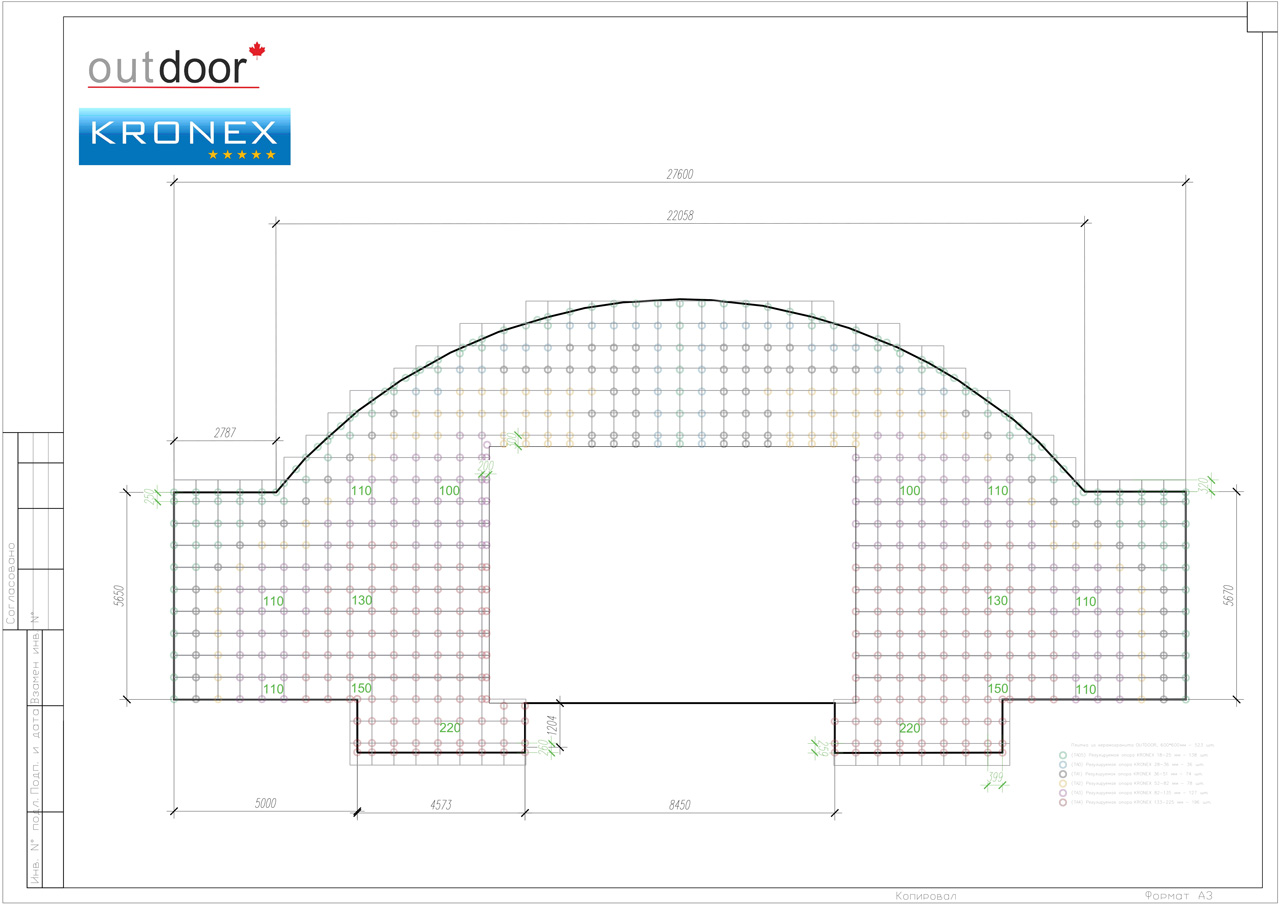Click the blue legend circle for 28-36 мм
This screenshot has height=904, width=1280.
1063,765
